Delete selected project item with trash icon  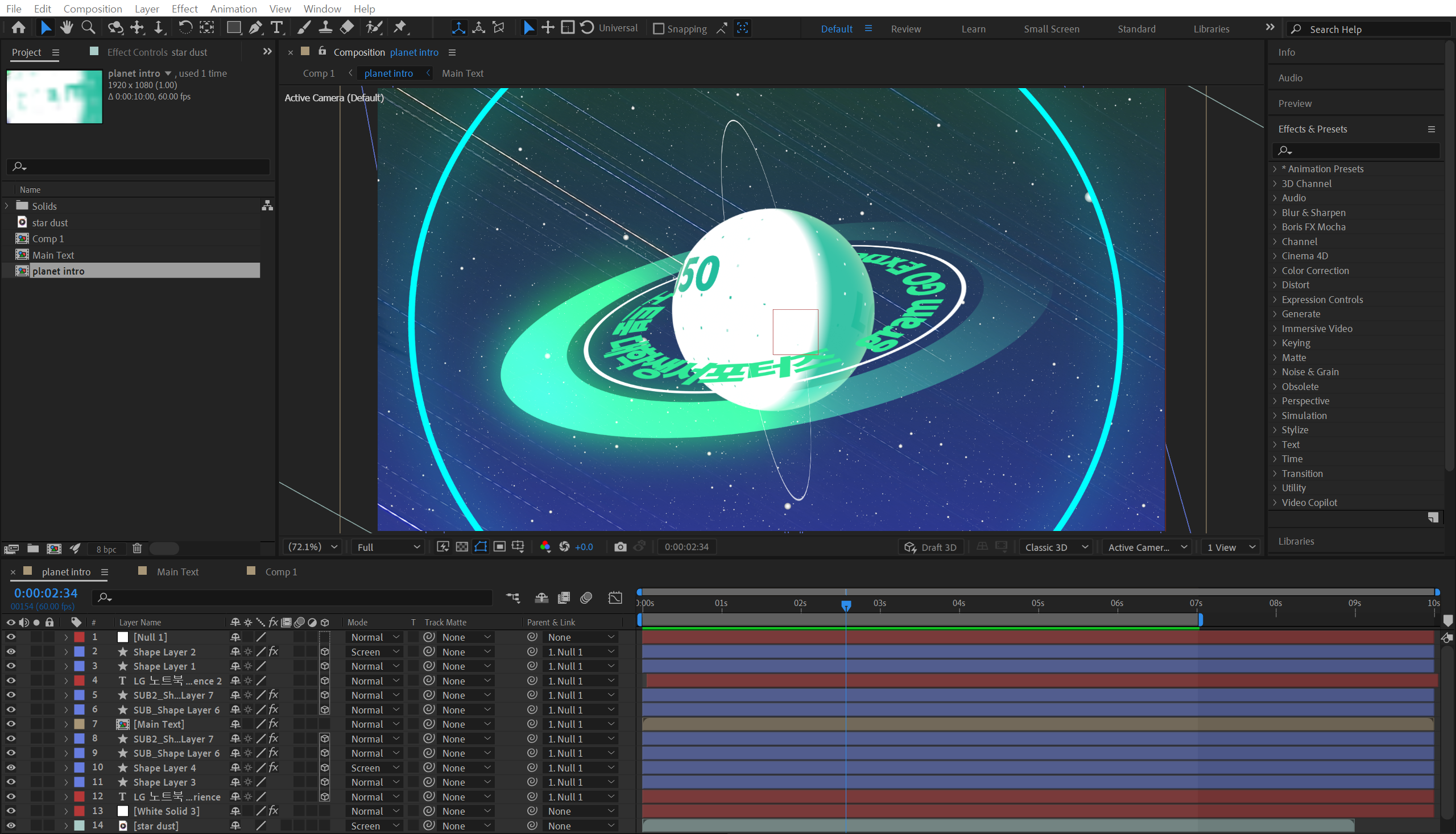click(137, 549)
